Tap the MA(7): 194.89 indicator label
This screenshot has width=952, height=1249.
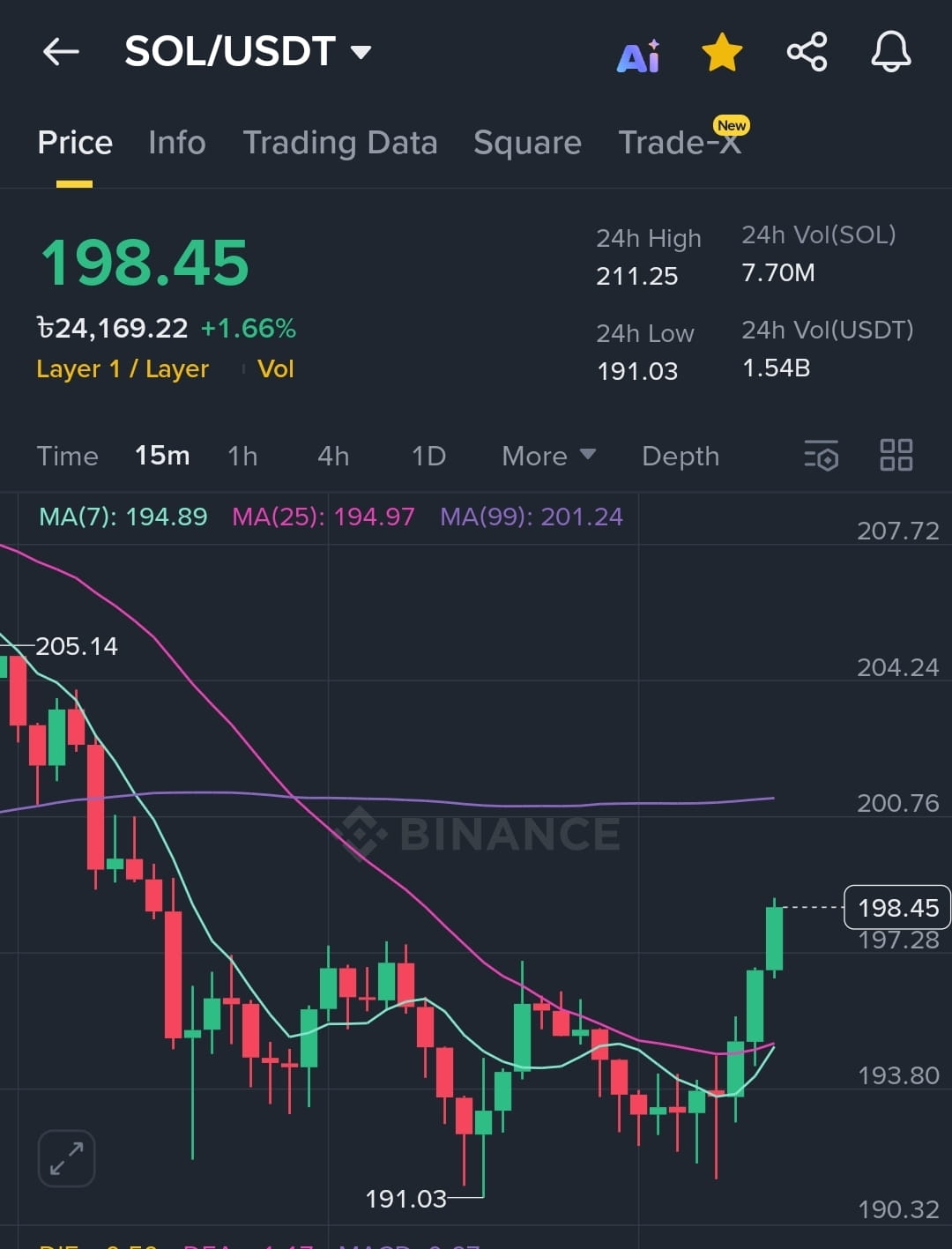(123, 517)
